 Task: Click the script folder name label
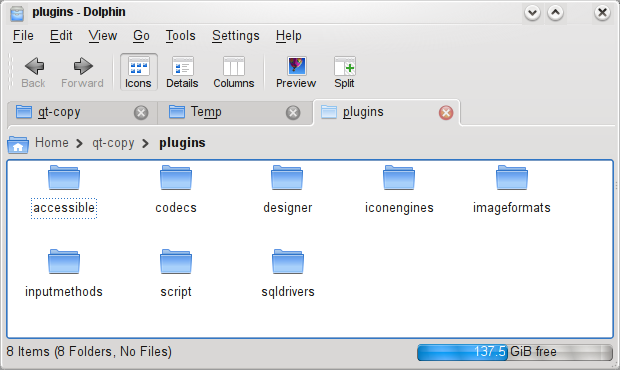pos(176,292)
